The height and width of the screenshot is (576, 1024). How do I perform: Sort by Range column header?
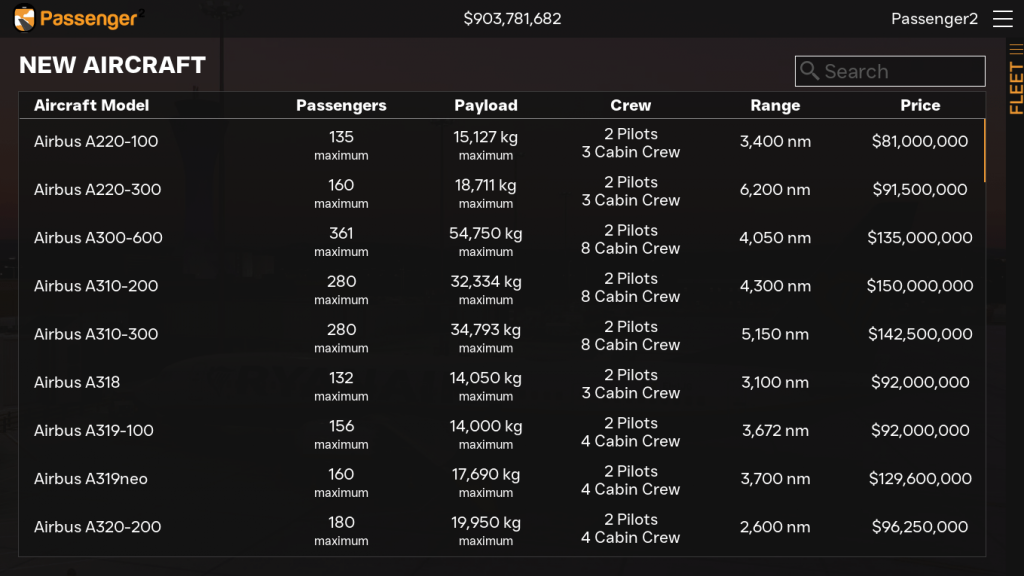point(775,105)
